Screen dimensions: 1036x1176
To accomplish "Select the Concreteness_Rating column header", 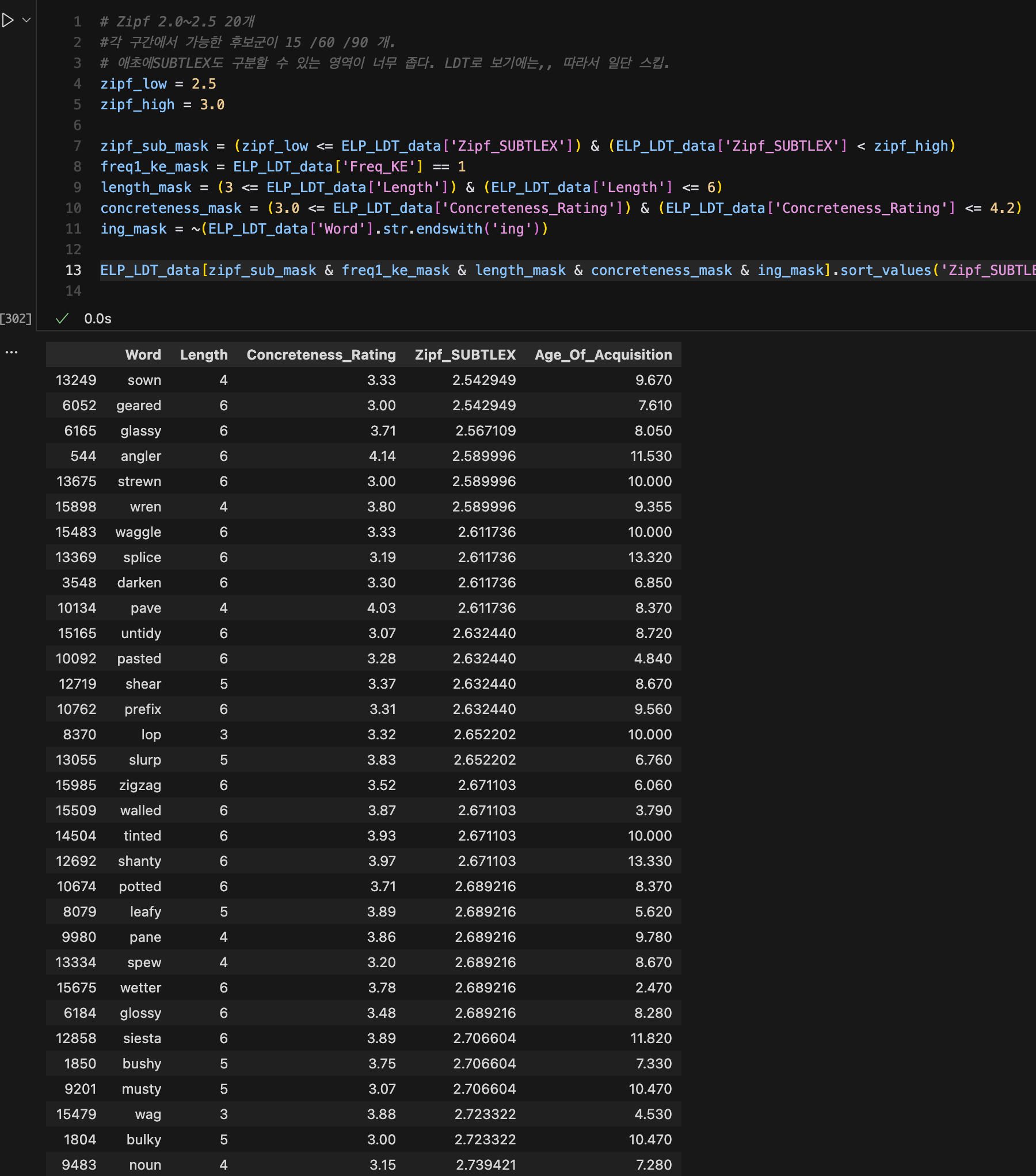I will 321,355.
